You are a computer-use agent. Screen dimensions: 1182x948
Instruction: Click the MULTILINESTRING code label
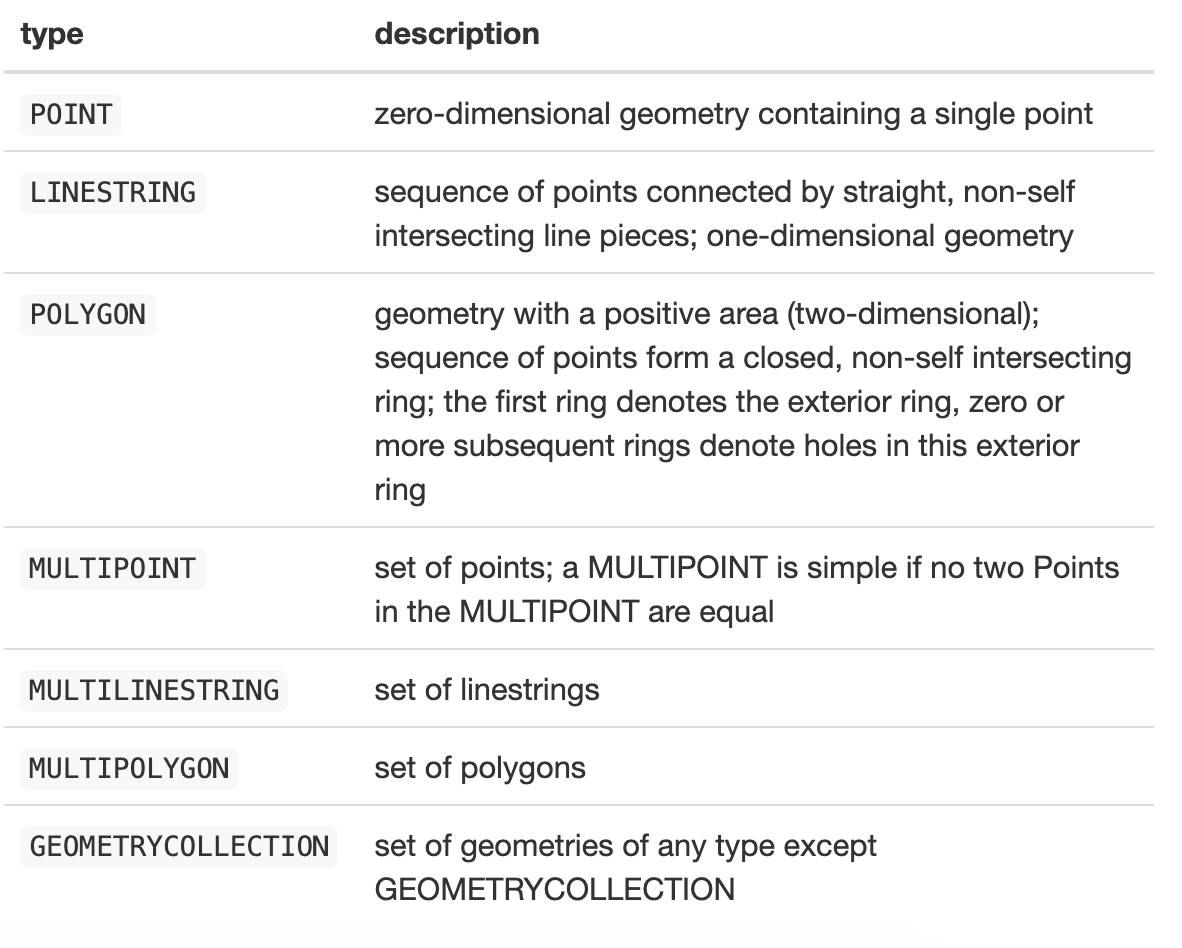click(x=154, y=690)
